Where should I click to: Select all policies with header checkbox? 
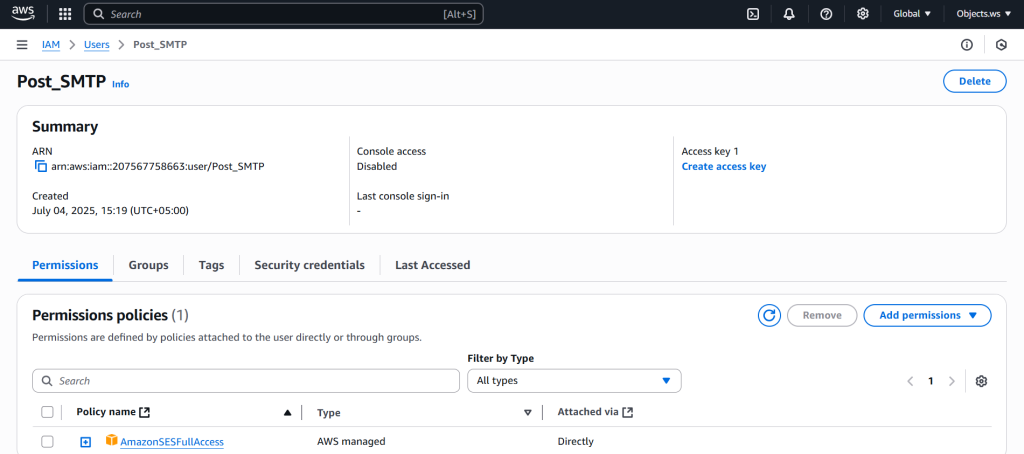(x=47, y=412)
